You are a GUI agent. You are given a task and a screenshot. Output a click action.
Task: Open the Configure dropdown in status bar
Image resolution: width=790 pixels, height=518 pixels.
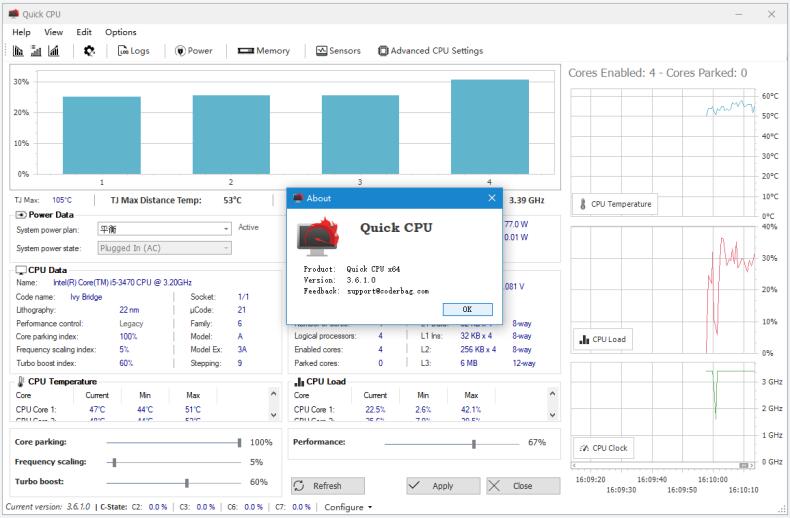348,507
